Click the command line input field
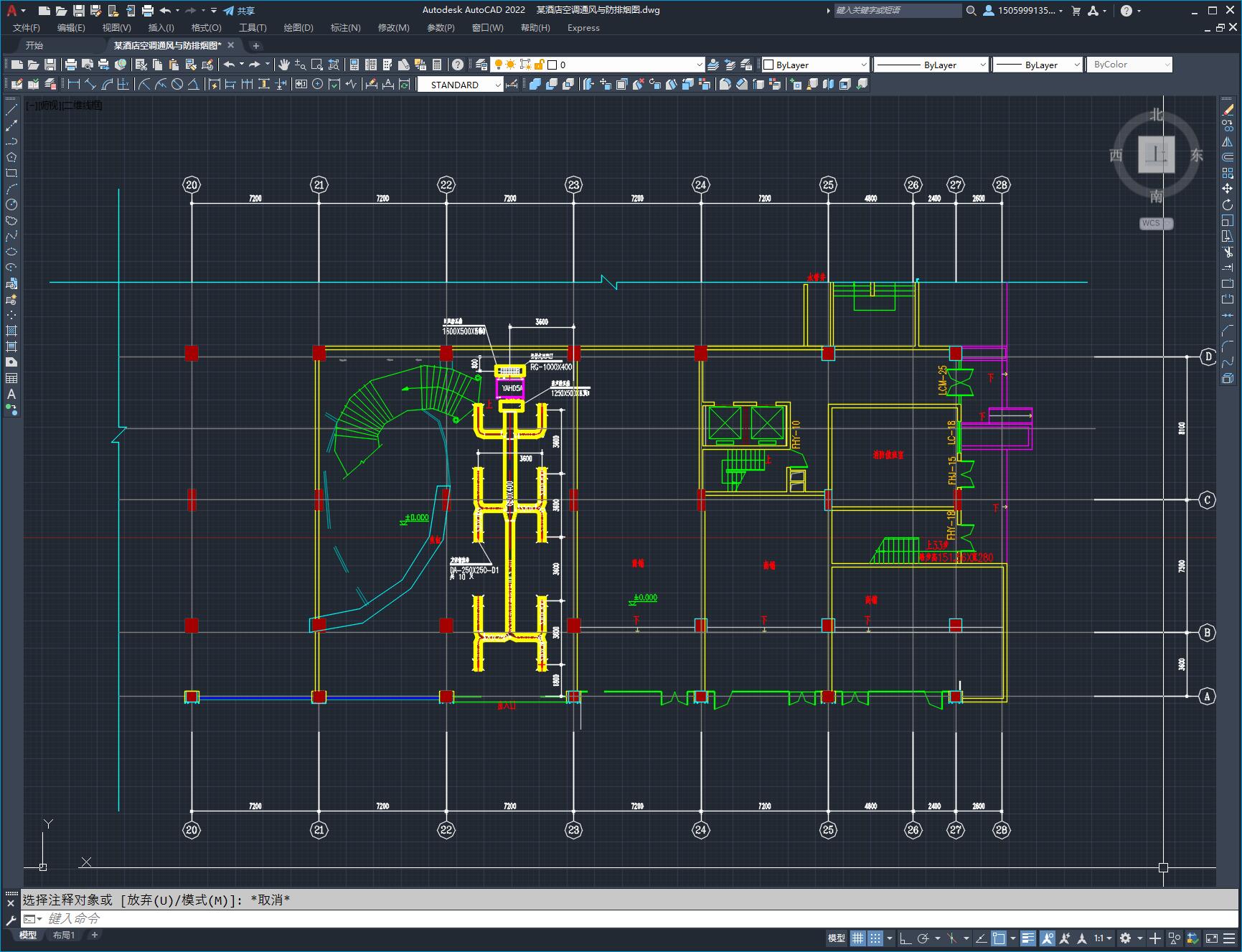The width and height of the screenshot is (1242, 952). pos(631,918)
